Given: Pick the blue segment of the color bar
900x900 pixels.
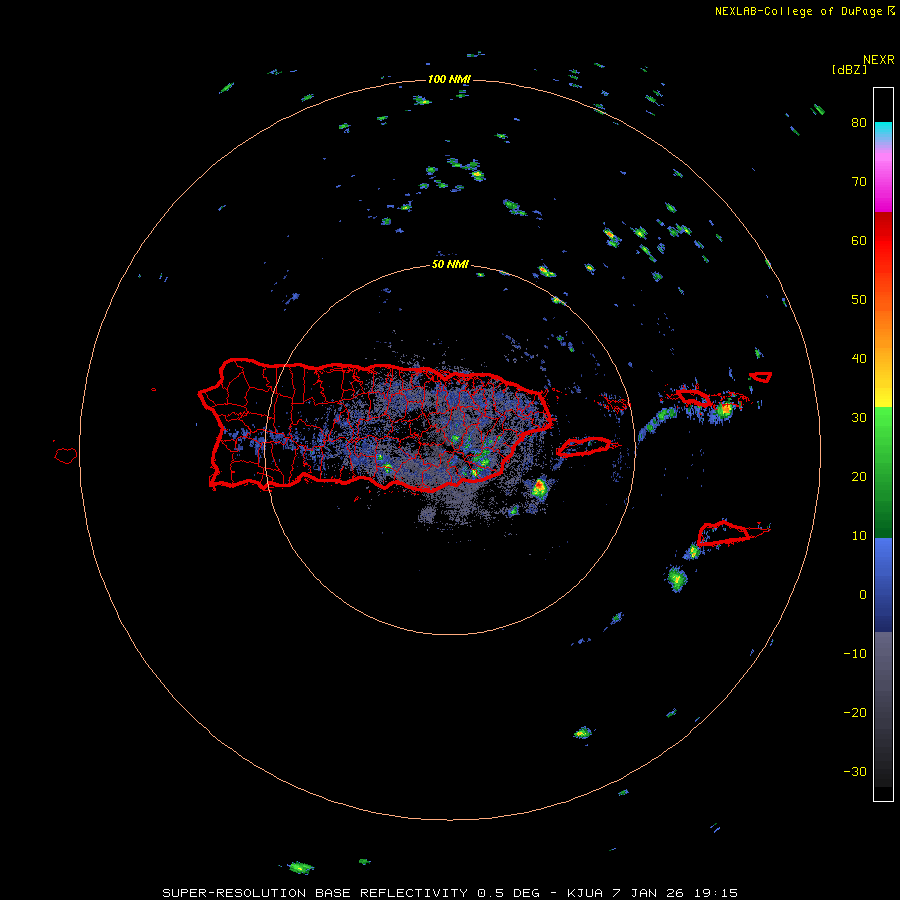Looking at the screenshot, I should coord(883,585).
